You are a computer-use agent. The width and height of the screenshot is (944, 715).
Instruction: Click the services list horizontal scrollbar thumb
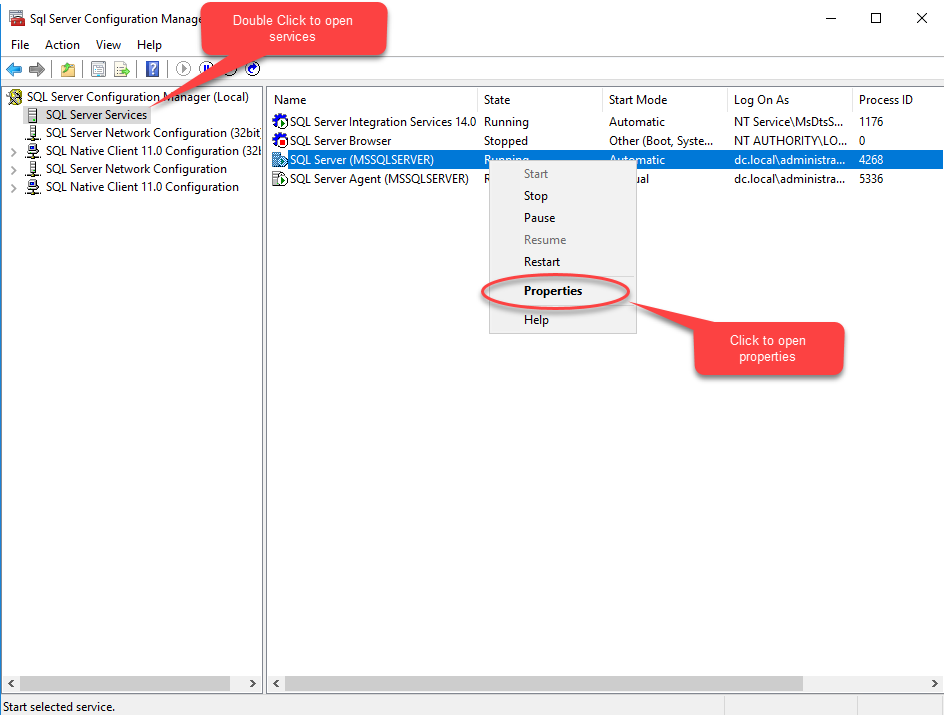tap(544, 684)
